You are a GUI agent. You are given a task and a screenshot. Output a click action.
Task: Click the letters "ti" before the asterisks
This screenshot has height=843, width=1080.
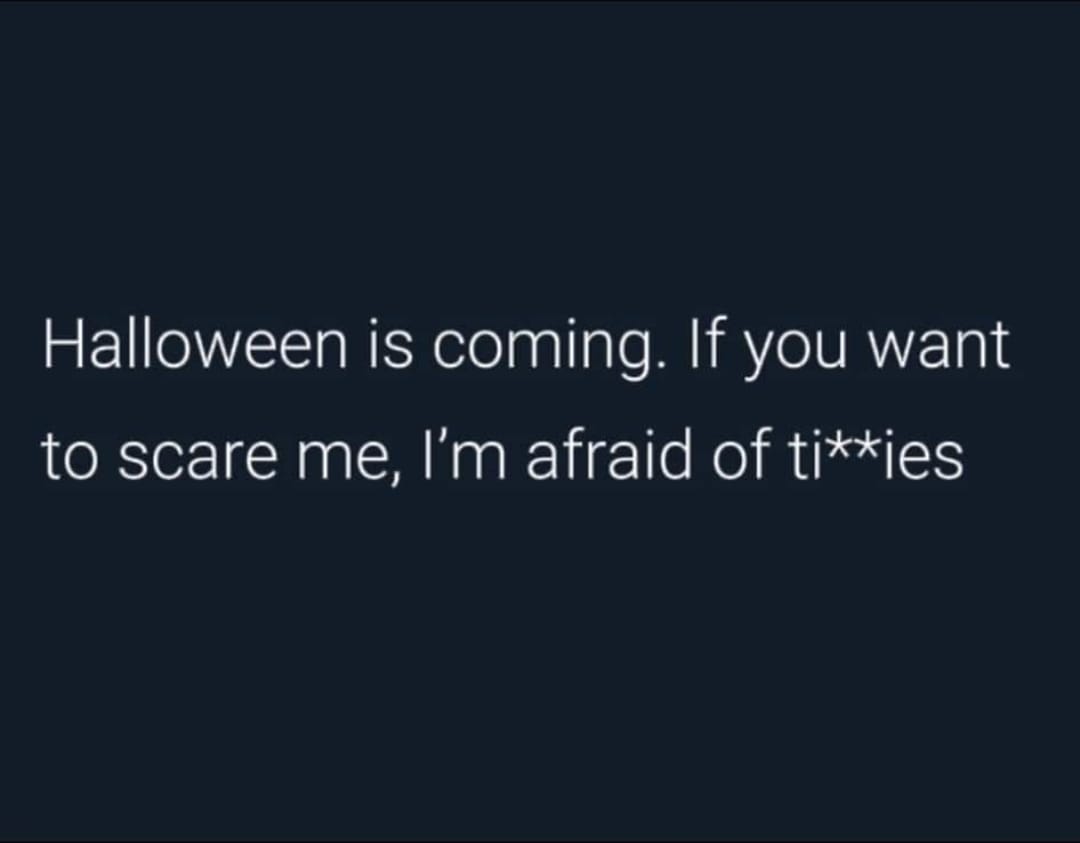point(800,456)
